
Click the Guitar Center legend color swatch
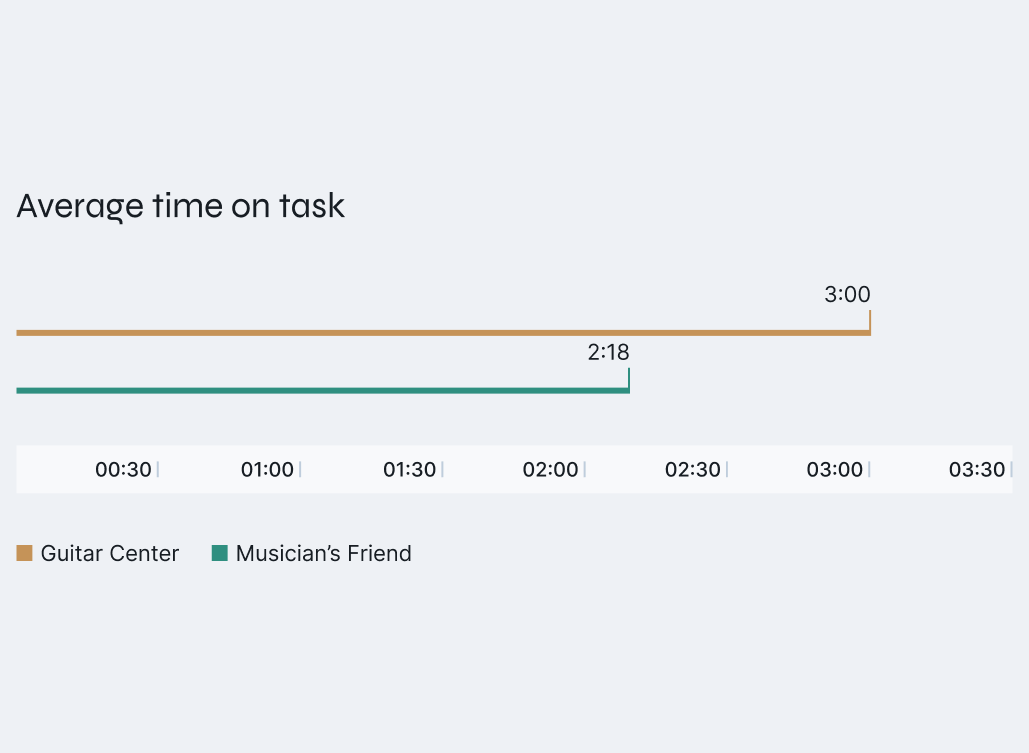(25, 553)
